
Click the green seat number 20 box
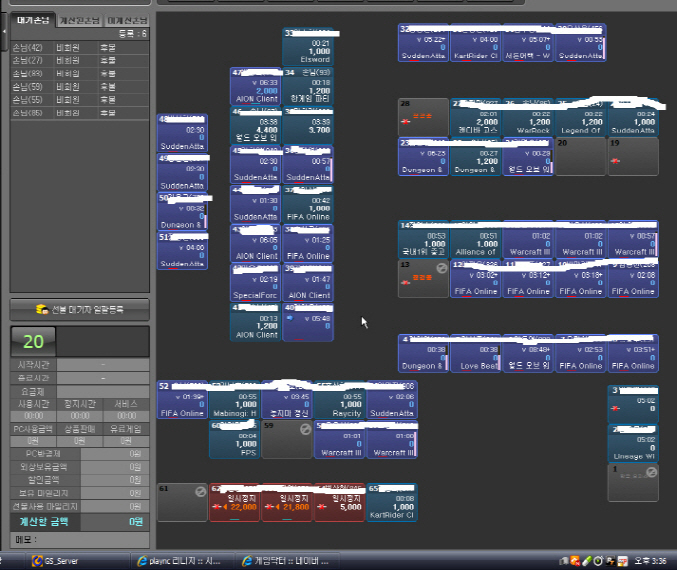33,342
